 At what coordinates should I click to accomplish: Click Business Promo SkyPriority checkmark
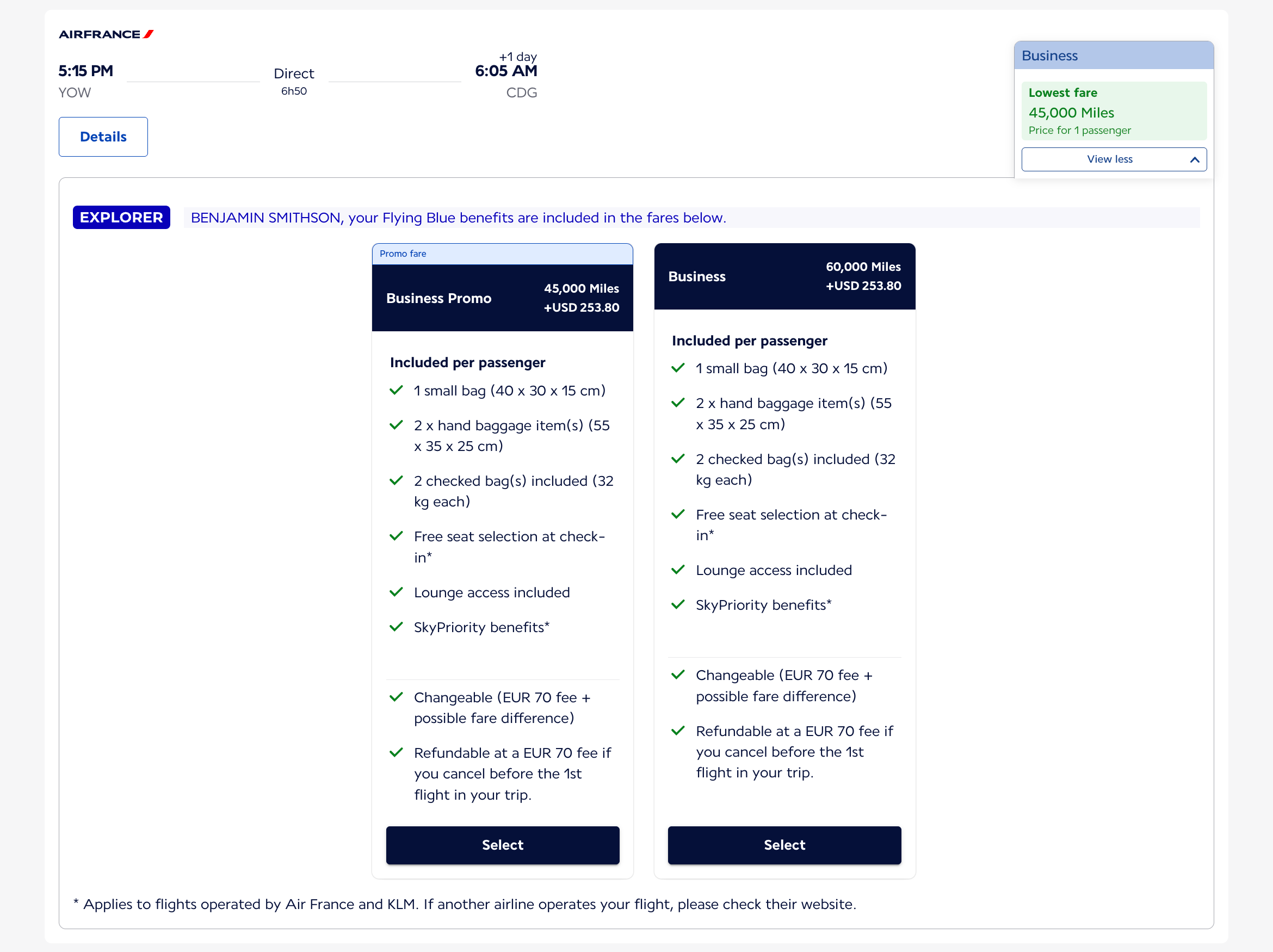[396, 627]
